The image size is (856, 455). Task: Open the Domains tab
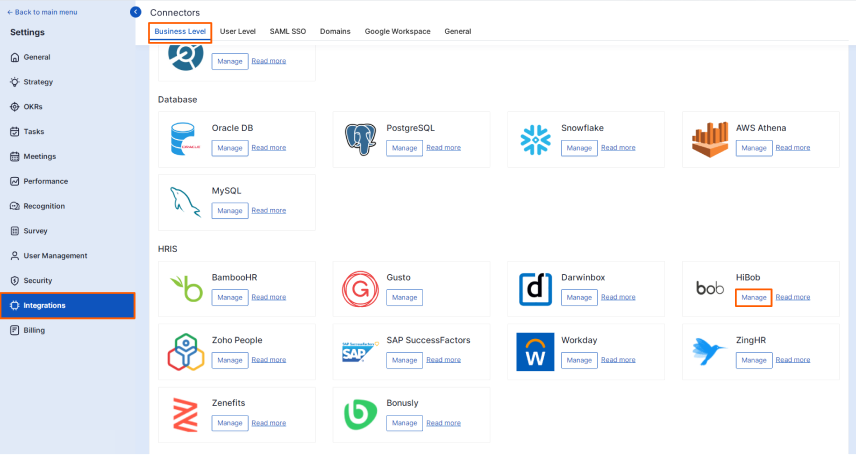[x=335, y=32]
